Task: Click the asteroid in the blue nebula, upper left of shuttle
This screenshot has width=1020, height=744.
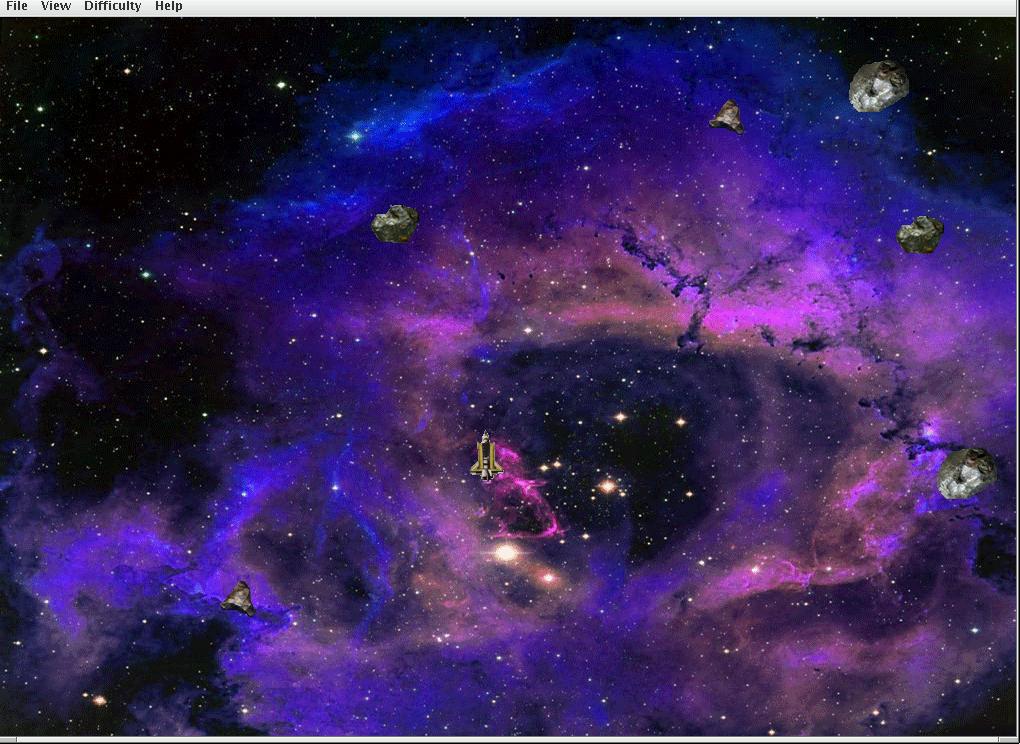Action: click(x=395, y=223)
